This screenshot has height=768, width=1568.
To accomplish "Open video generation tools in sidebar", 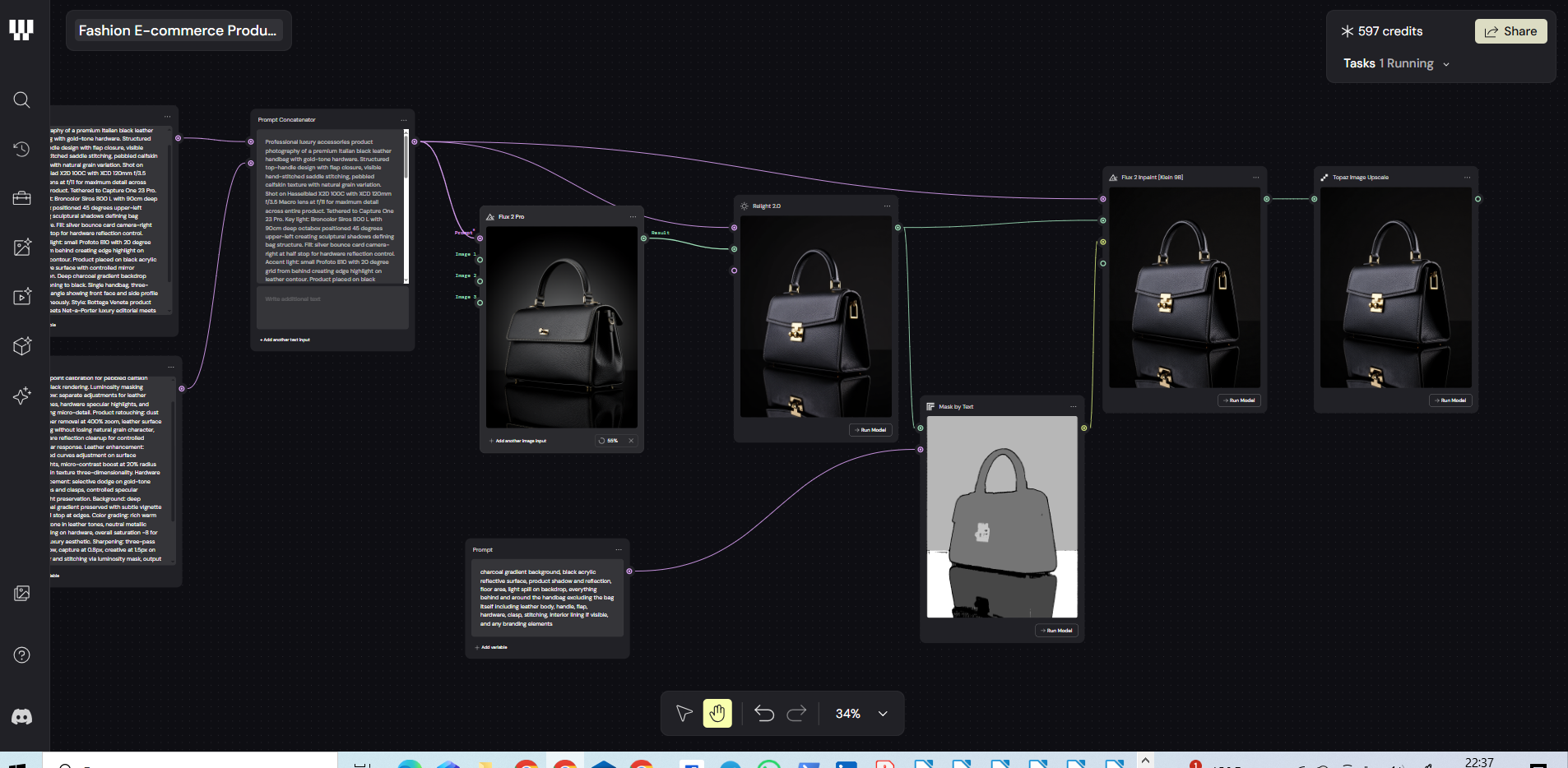I will pyautogui.click(x=21, y=296).
